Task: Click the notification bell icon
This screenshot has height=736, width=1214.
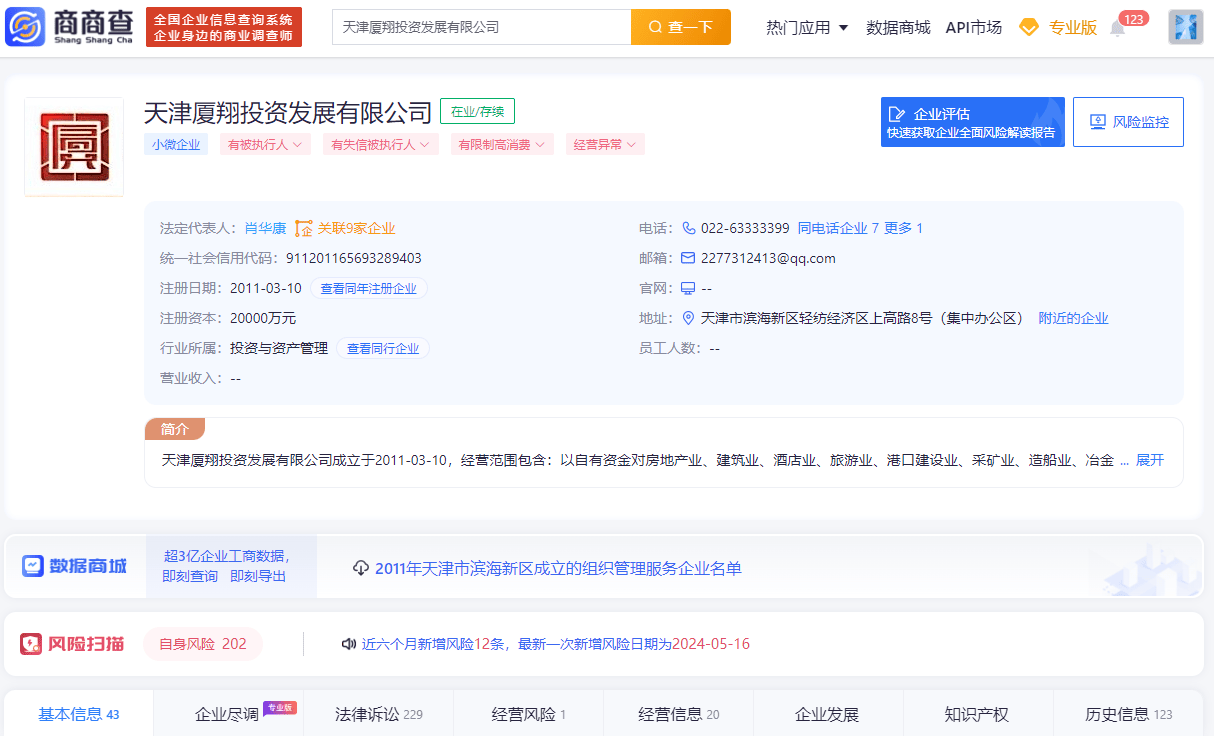Action: 1117,28
